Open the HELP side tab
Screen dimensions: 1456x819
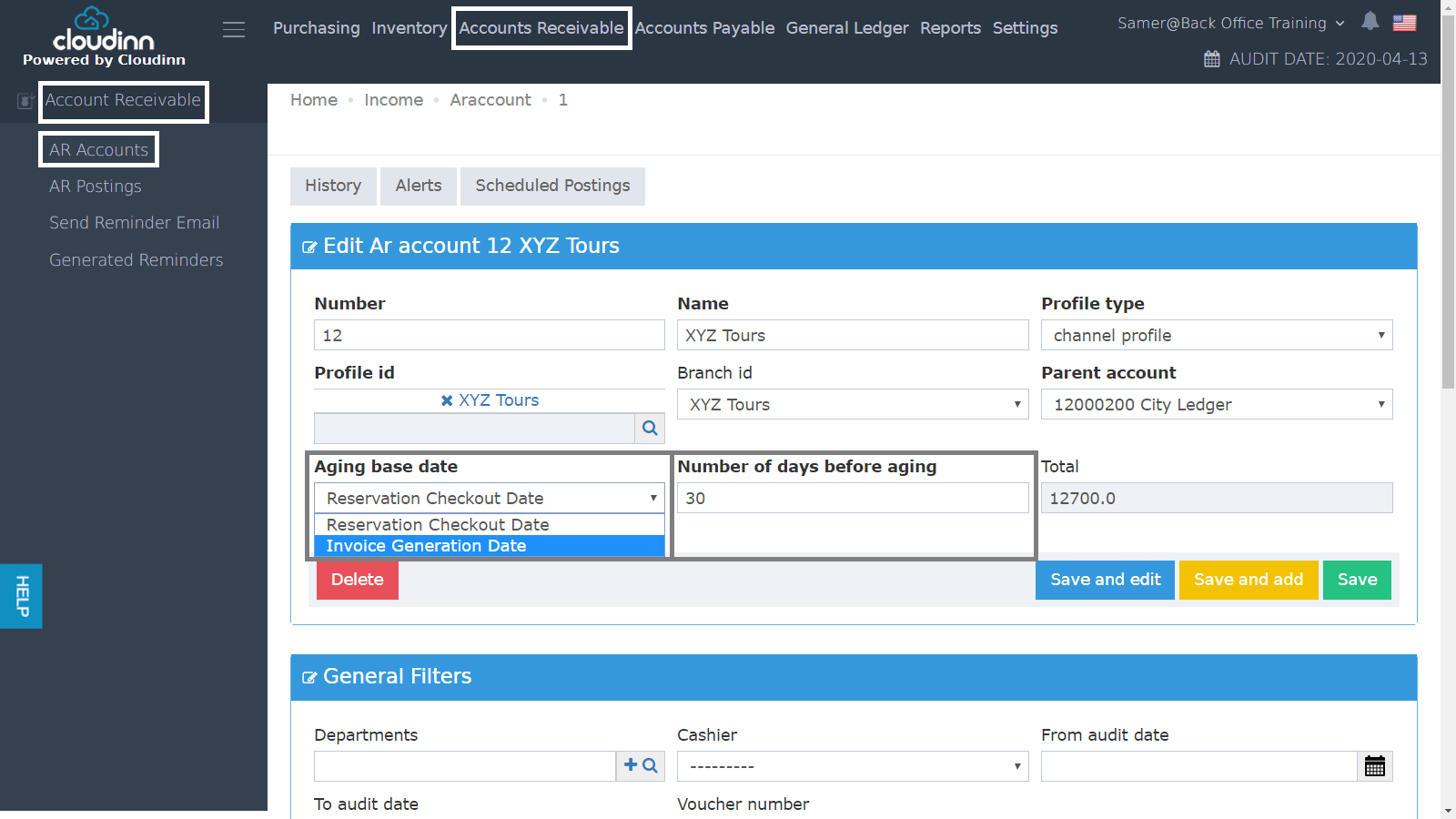(x=21, y=596)
